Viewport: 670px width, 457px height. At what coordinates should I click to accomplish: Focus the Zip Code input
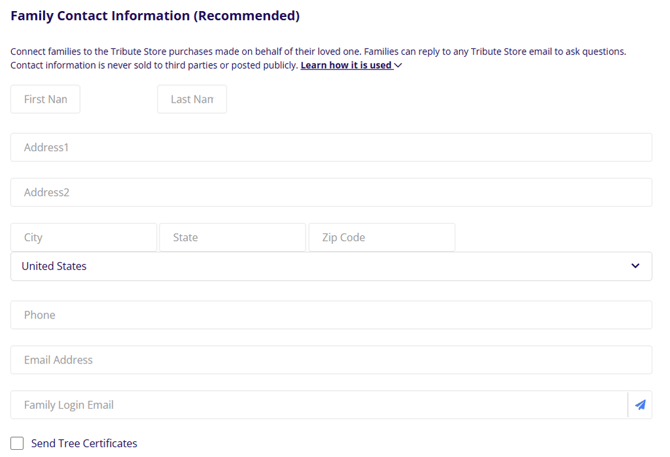click(381, 238)
